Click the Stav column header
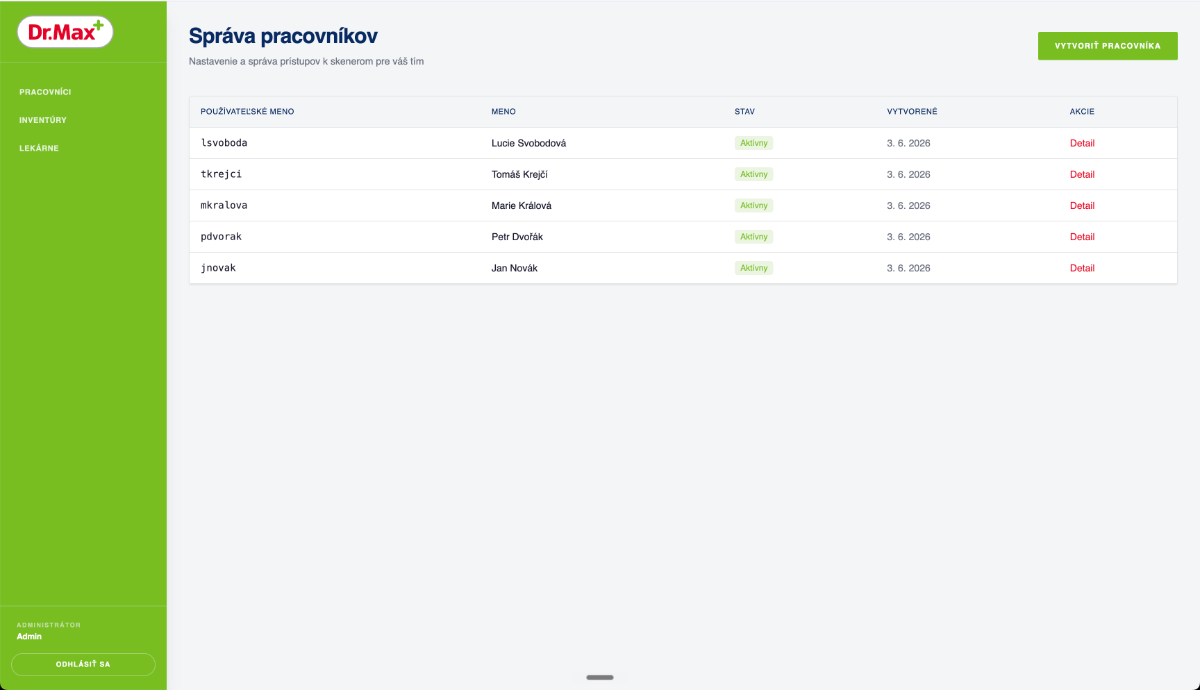The height and width of the screenshot is (690, 1200). point(744,112)
